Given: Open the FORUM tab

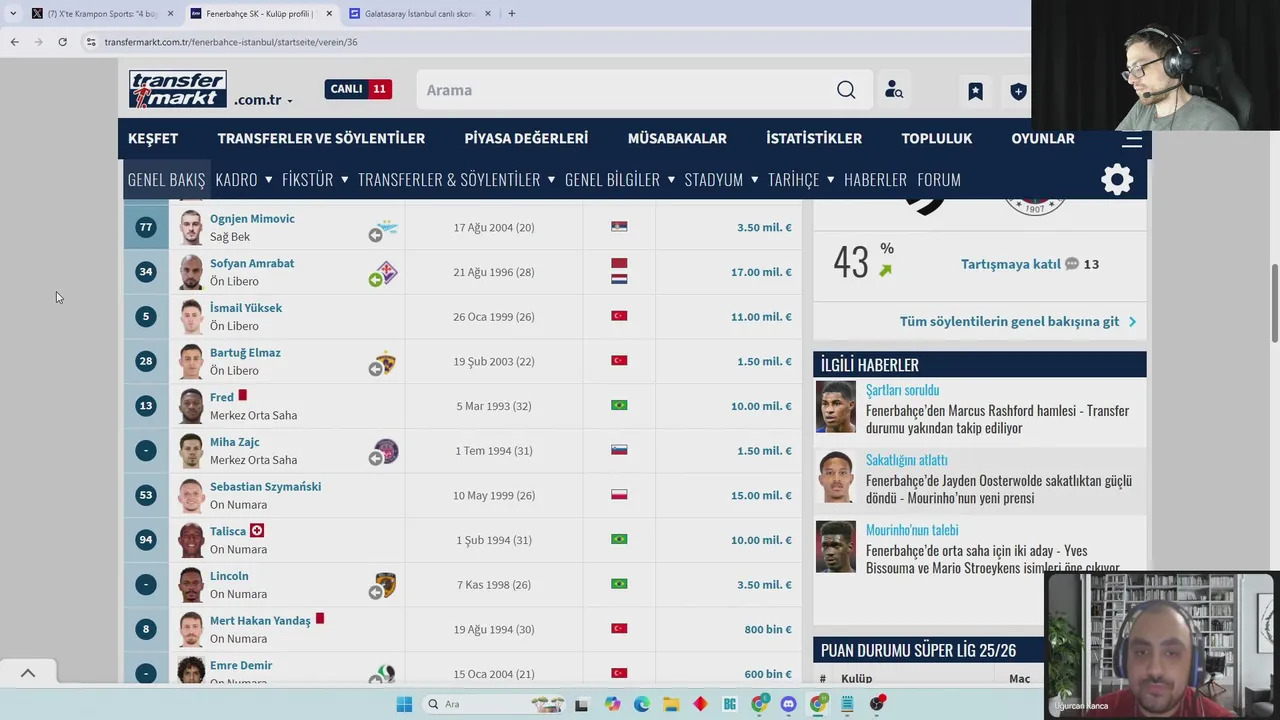Looking at the screenshot, I should click(939, 180).
